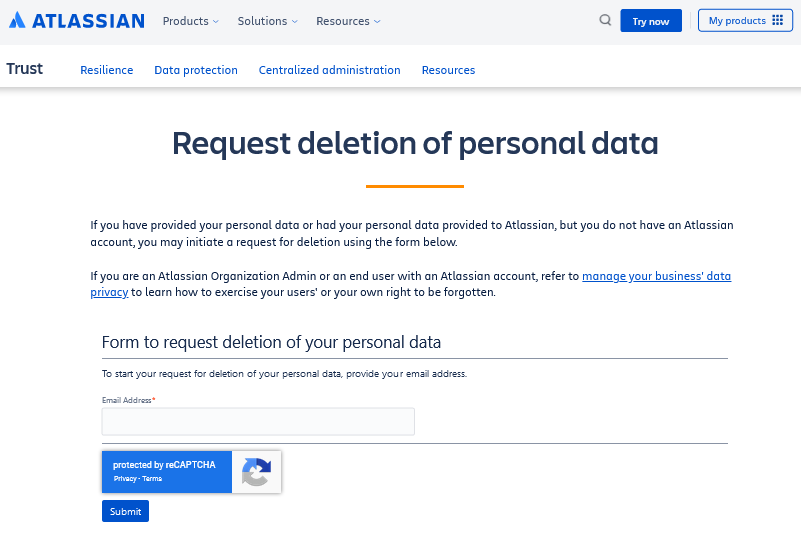
Task: Click the Trust heading link
Action: coord(25,69)
